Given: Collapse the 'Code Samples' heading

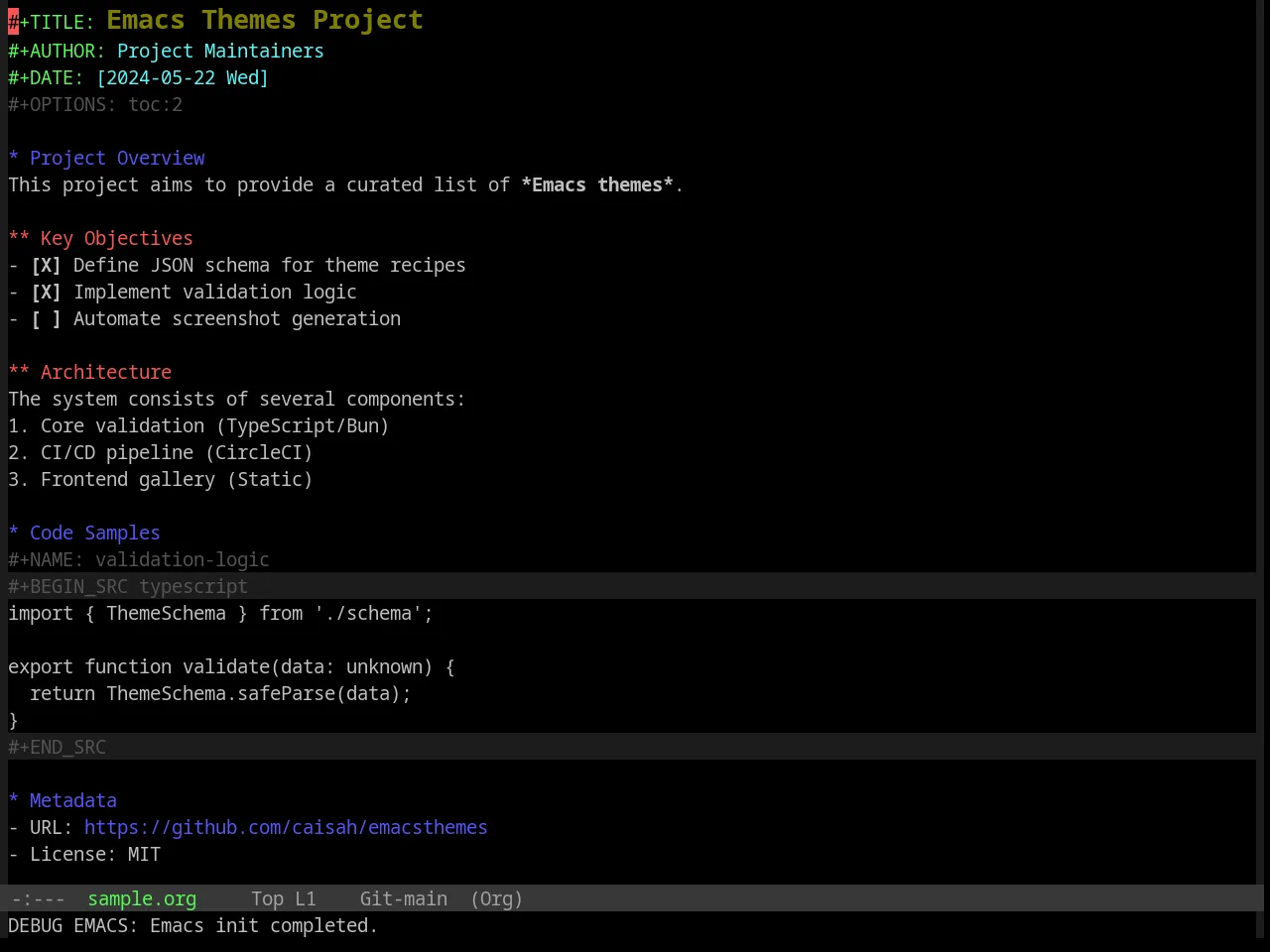Looking at the screenshot, I should 84,533.
